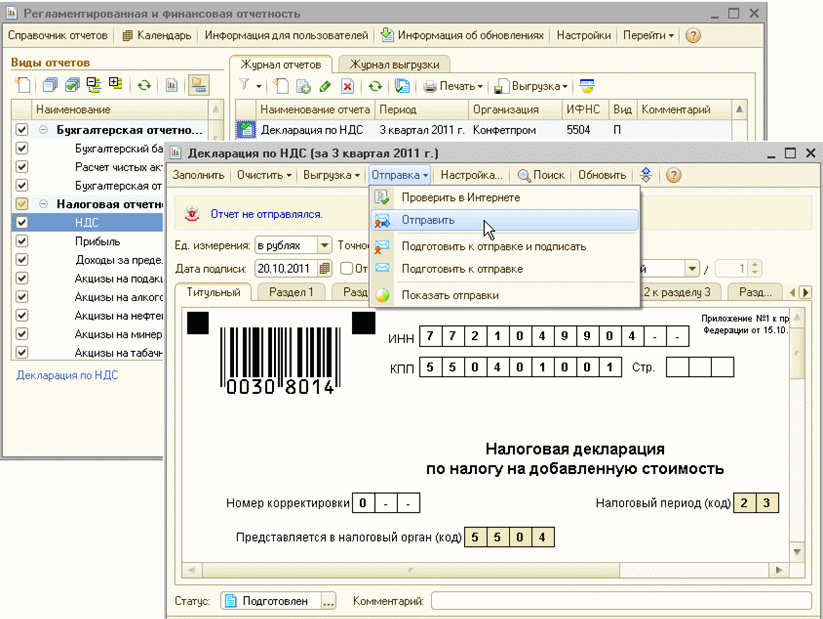Open calendar picker next to Дата подписи
The height and width of the screenshot is (619, 823).
pos(325,269)
